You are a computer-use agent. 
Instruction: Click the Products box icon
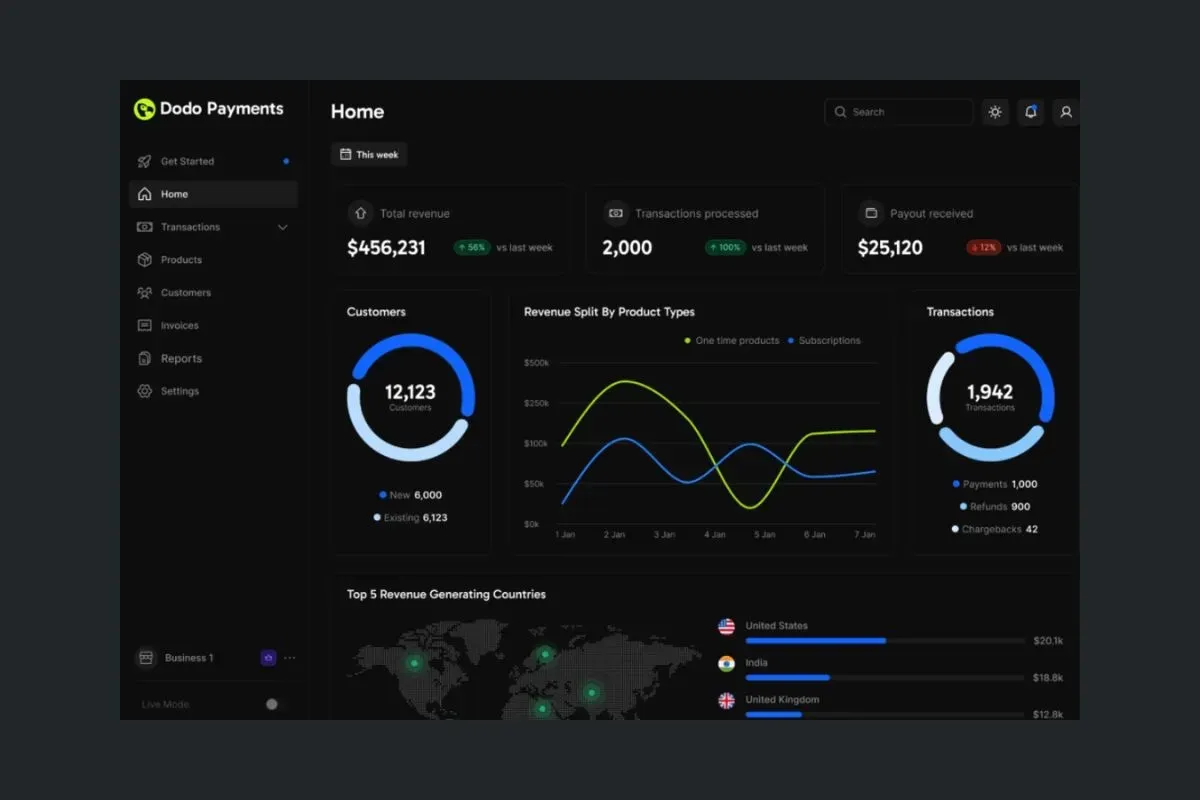144,260
